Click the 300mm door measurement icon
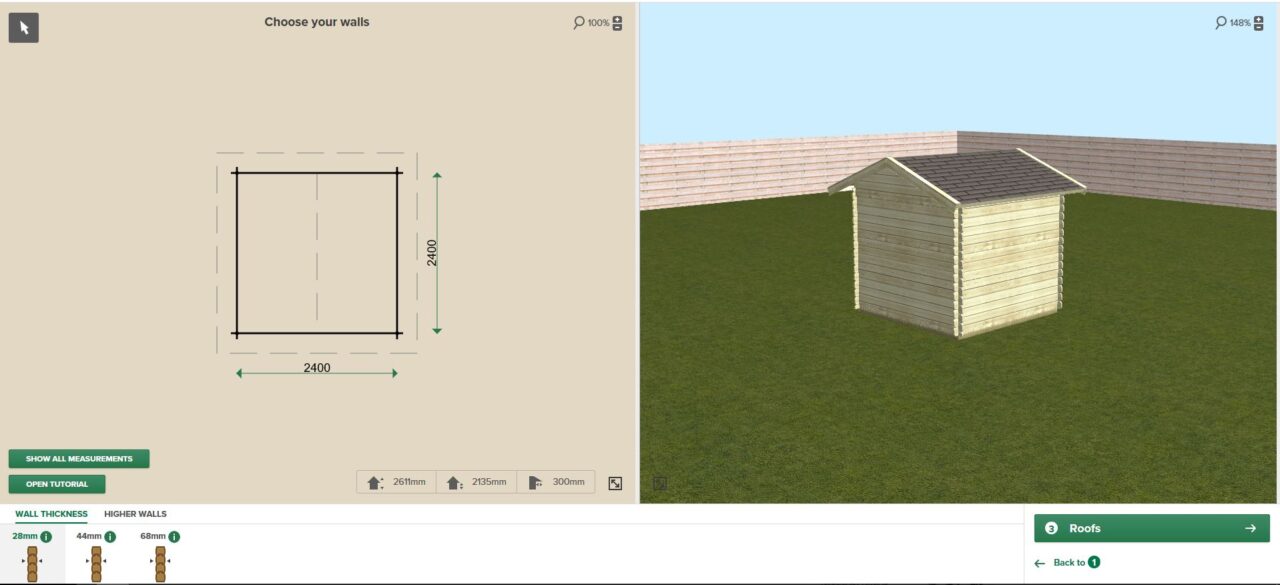The width and height of the screenshot is (1280, 585). pyautogui.click(x=532, y=481)
